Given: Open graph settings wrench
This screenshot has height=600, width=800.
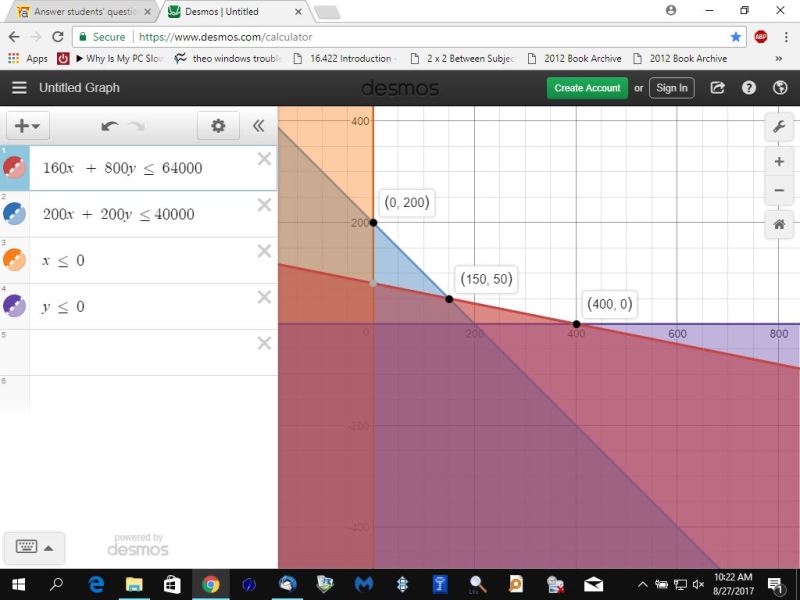Looking at the screenshot, I should pyautogui.click(x=779, y=127).
